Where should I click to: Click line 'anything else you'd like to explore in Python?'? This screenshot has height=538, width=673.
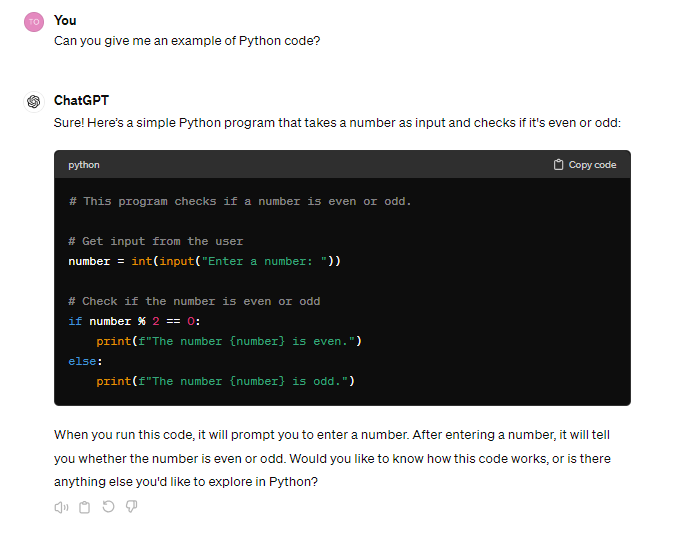click(186, 482)
